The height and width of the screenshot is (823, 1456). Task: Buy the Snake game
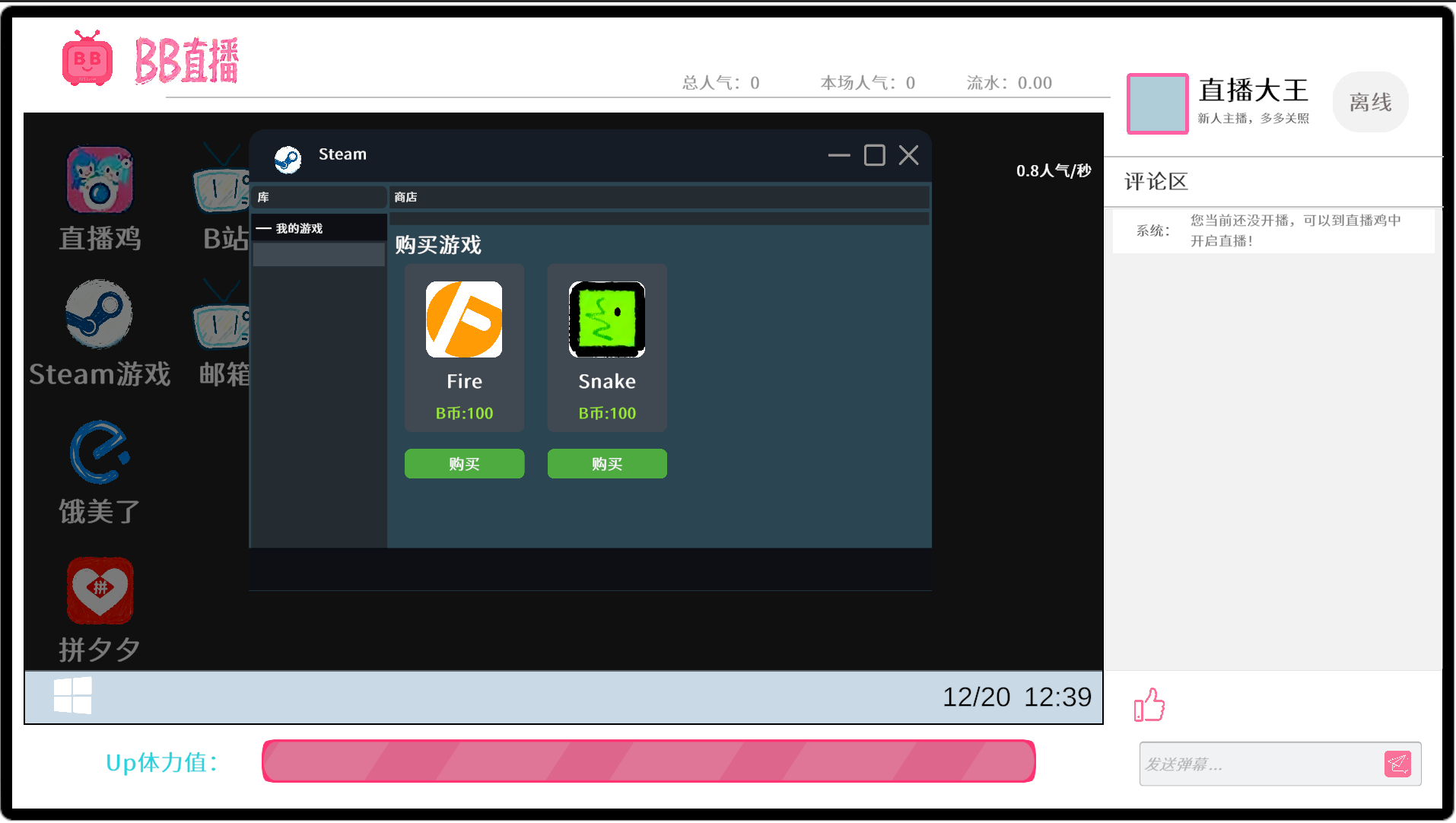pos(607,464)
